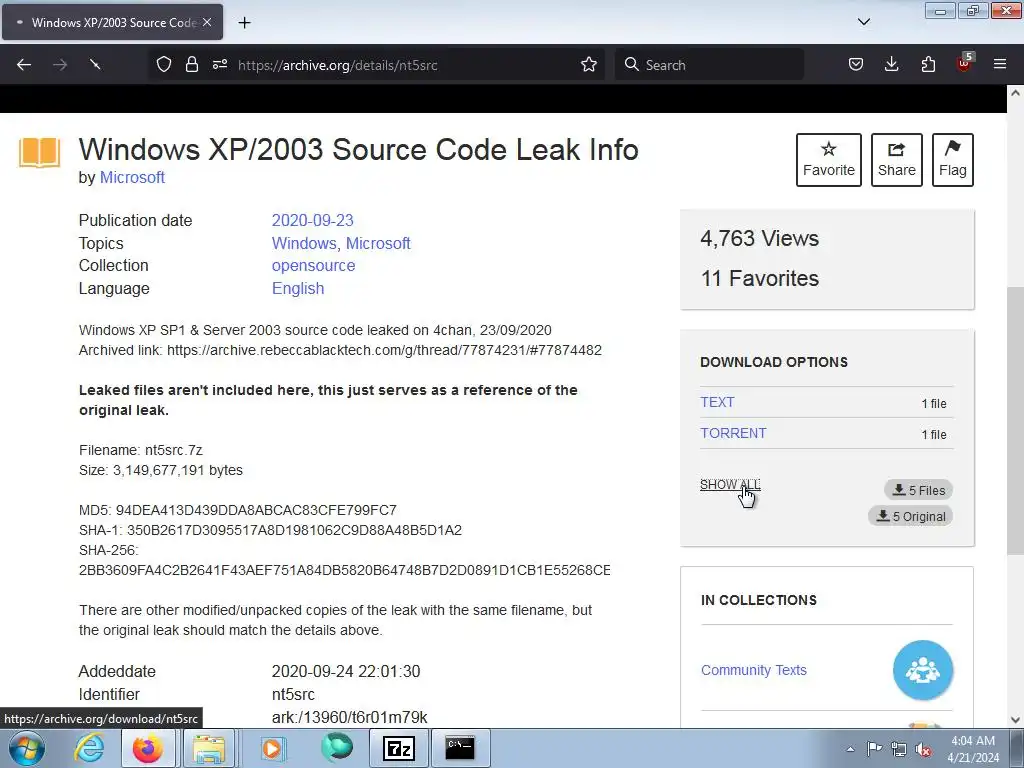Screen dimensions: 1024x768
Task: Download the TORRENT file option
Action: coord(733,434)
